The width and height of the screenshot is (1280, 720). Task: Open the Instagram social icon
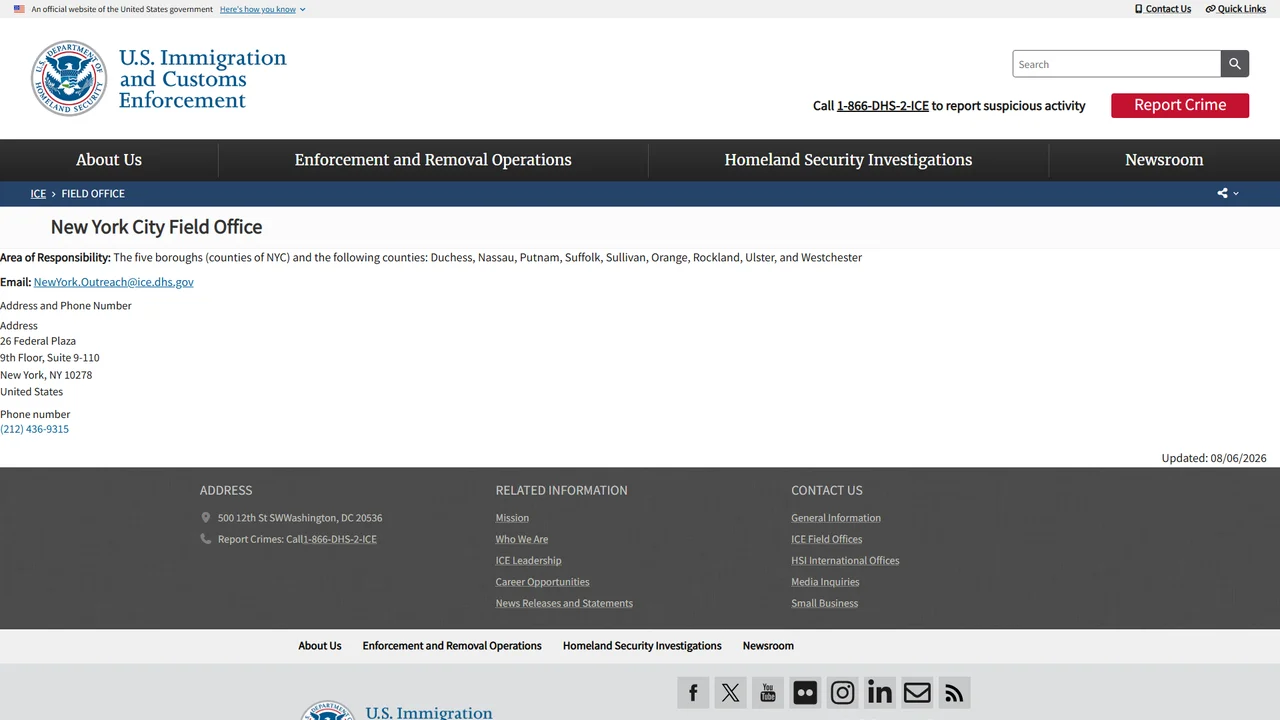tap(843, 693)
